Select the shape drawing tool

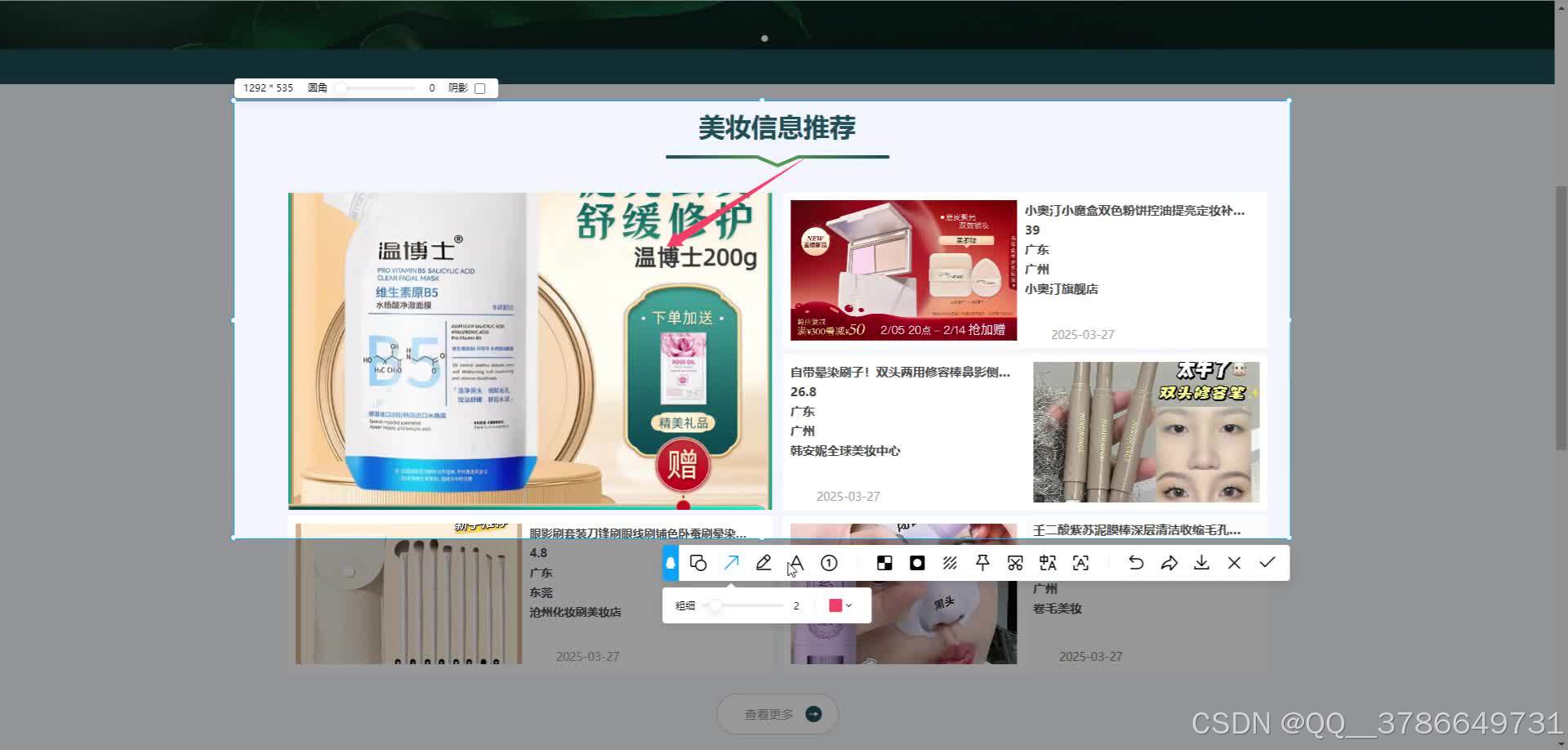click(698, 563)
